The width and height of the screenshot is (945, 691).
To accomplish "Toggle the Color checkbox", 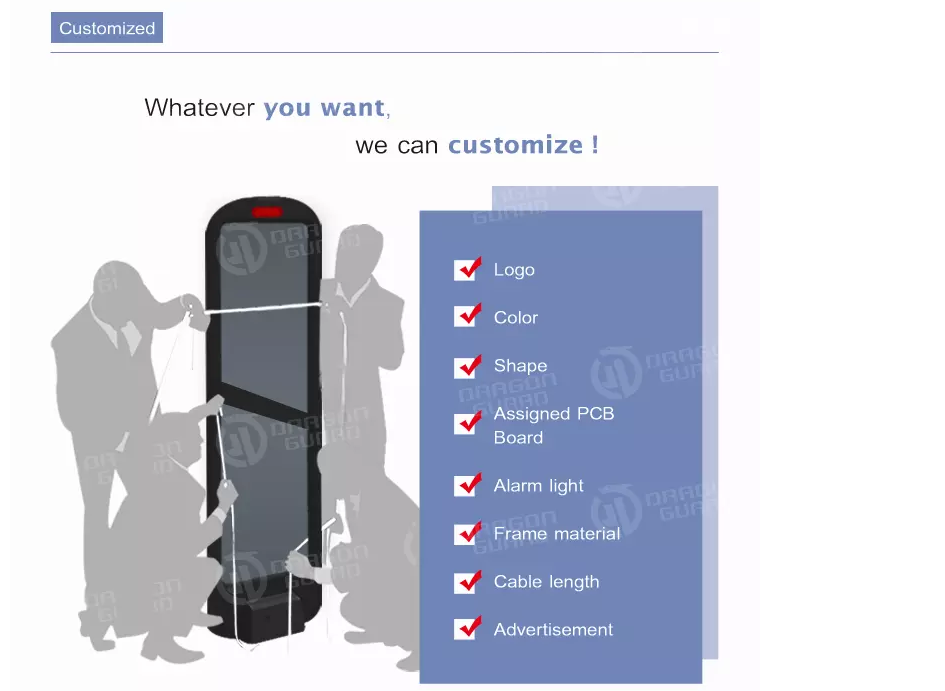I will 467,316.
